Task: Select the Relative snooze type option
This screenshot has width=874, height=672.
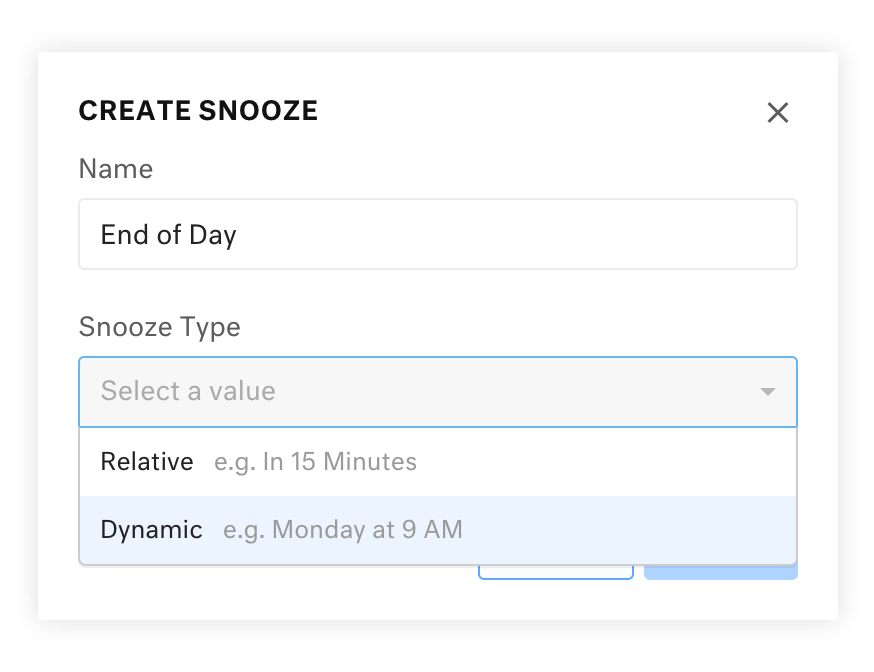Action: (x=438, y=462)
